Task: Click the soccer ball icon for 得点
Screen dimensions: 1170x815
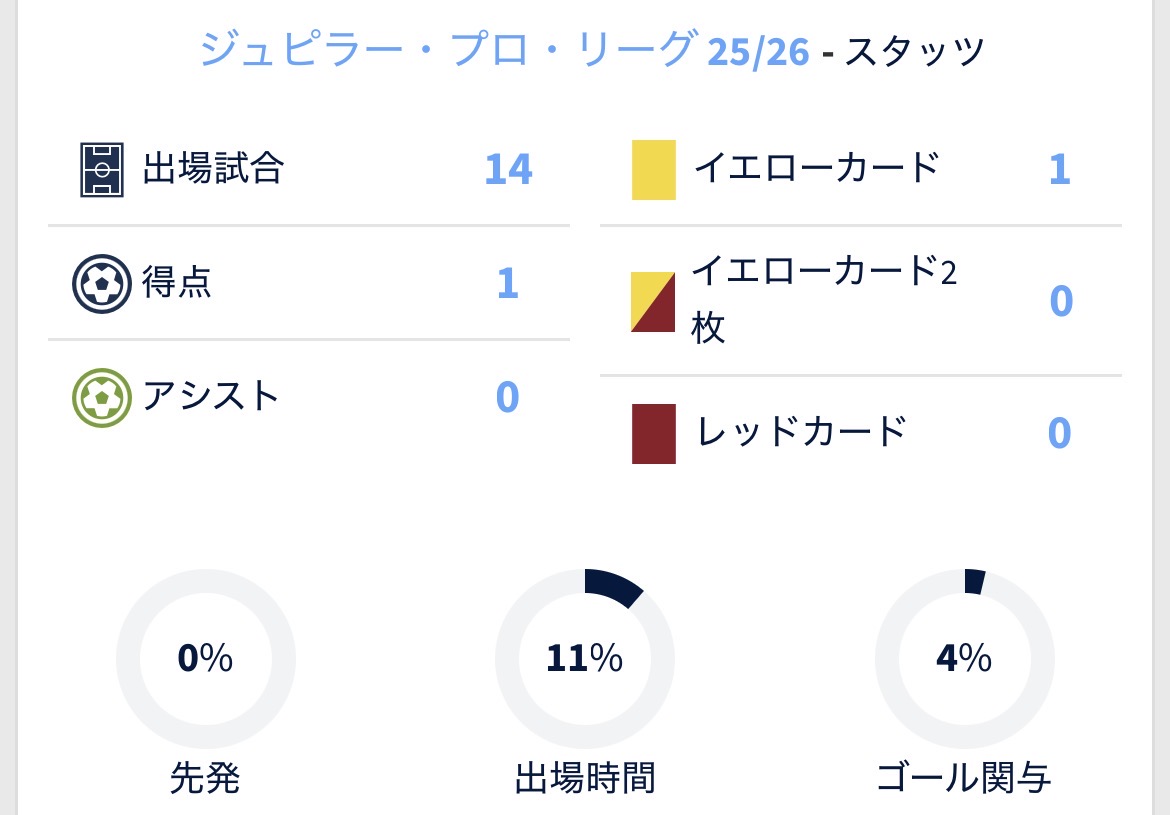Action: 101,284
